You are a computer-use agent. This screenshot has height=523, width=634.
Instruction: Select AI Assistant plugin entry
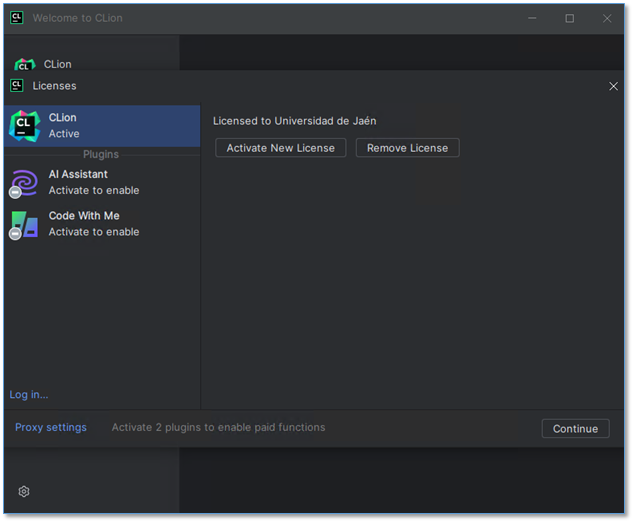pos(102,182)
